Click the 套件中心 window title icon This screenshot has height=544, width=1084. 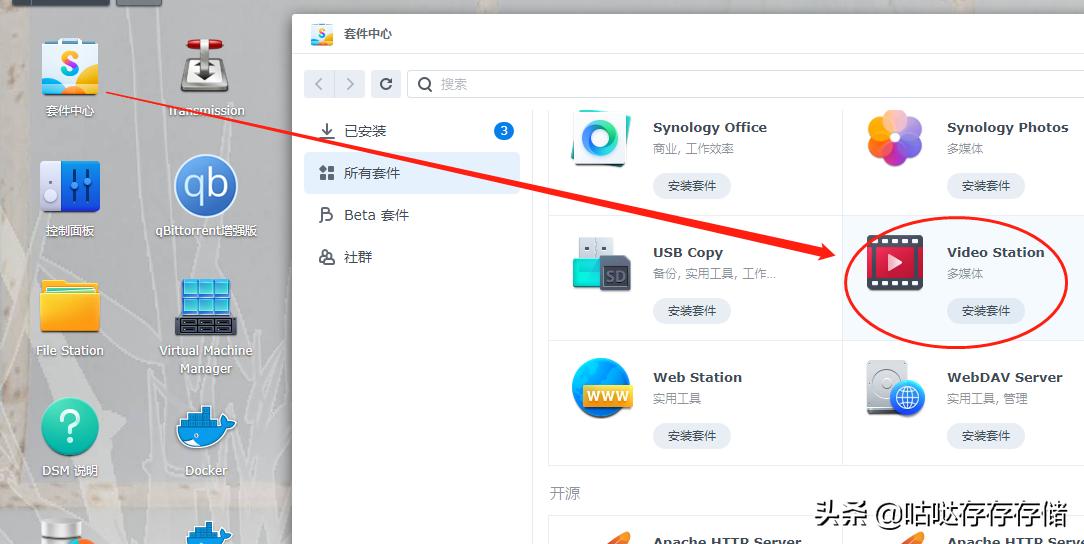click(x=321, y=34)
